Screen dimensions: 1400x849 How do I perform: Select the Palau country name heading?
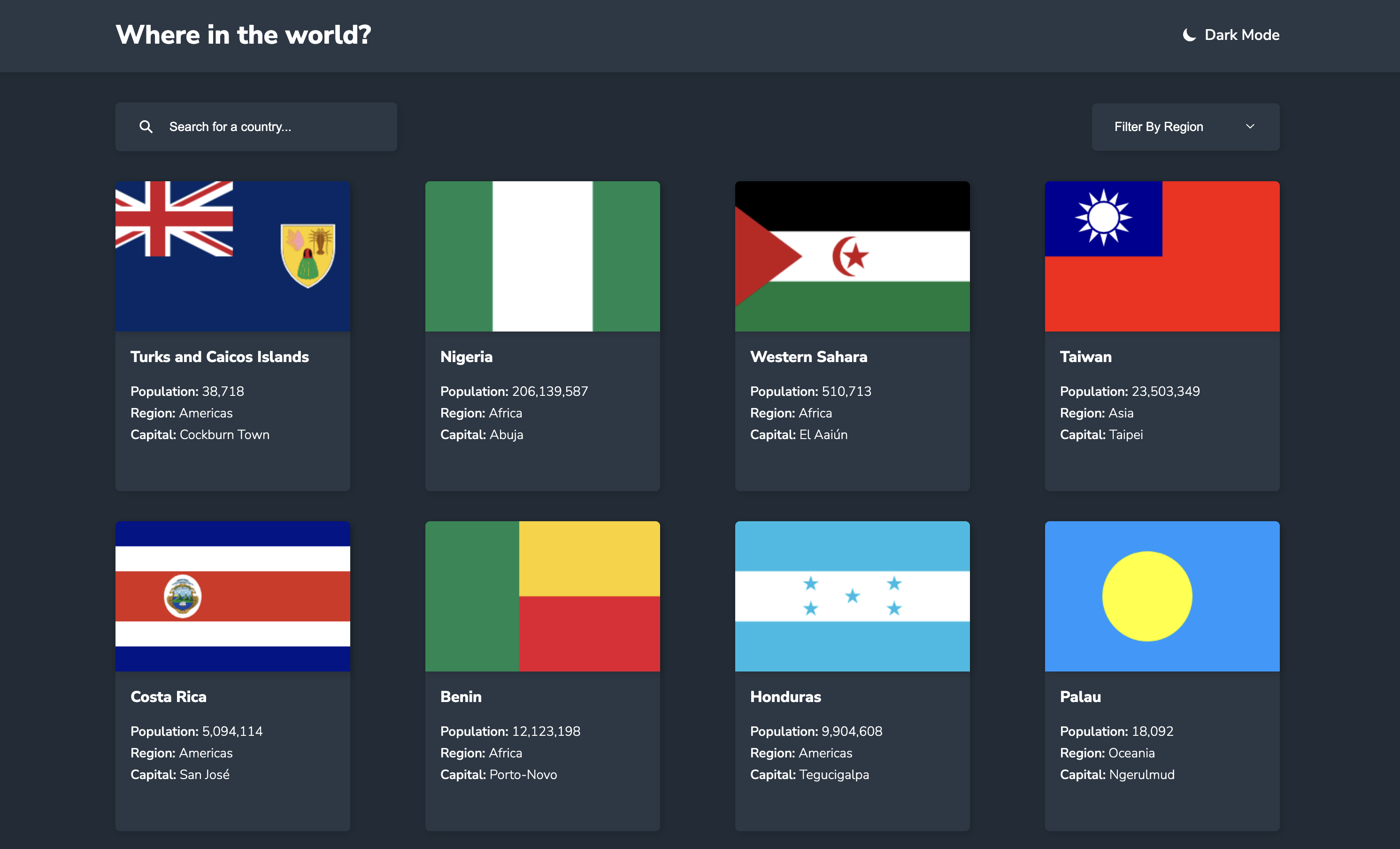point(1080,697)
